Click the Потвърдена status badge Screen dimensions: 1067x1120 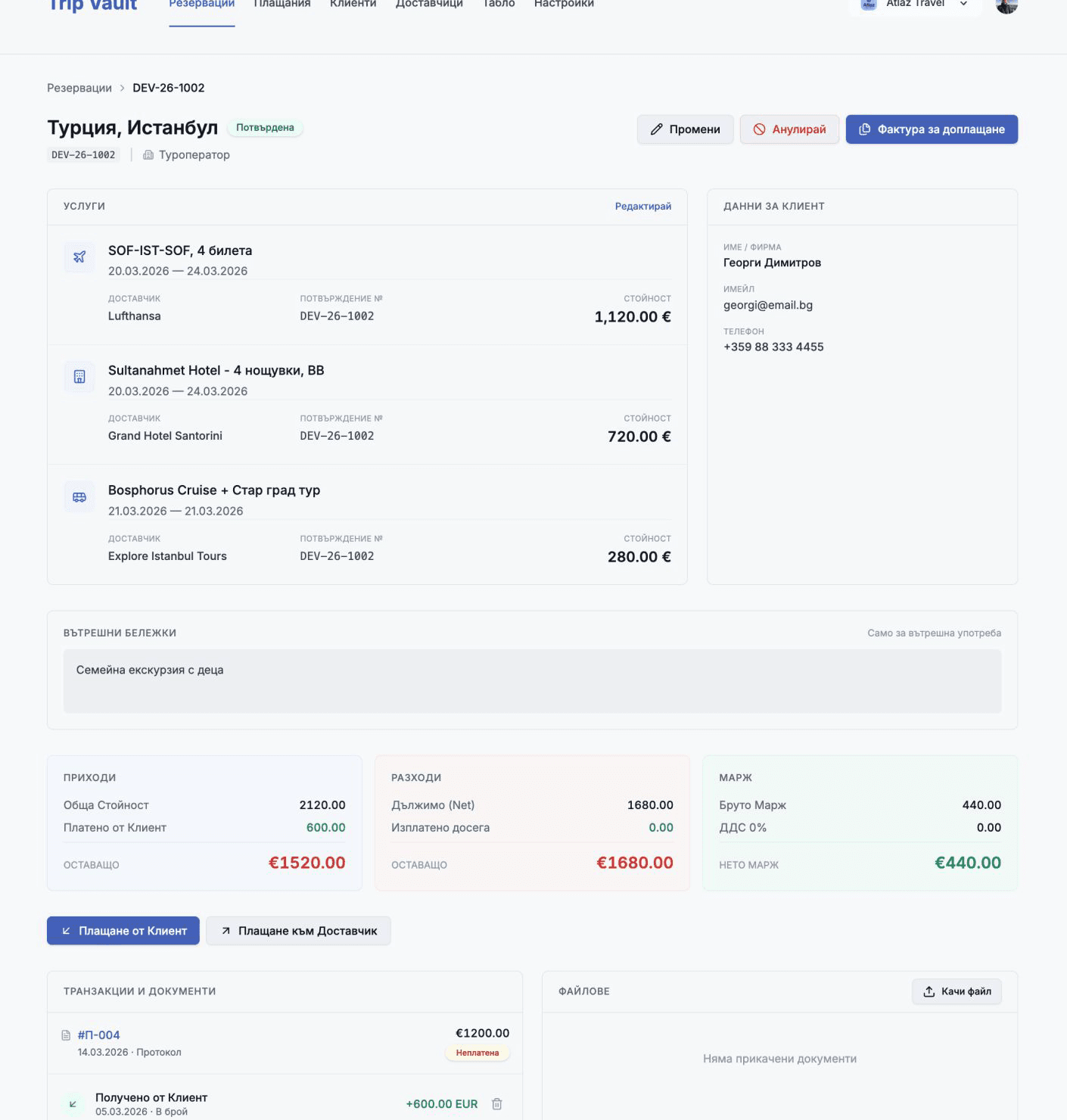pyautogui.click(x=265, y=128)
